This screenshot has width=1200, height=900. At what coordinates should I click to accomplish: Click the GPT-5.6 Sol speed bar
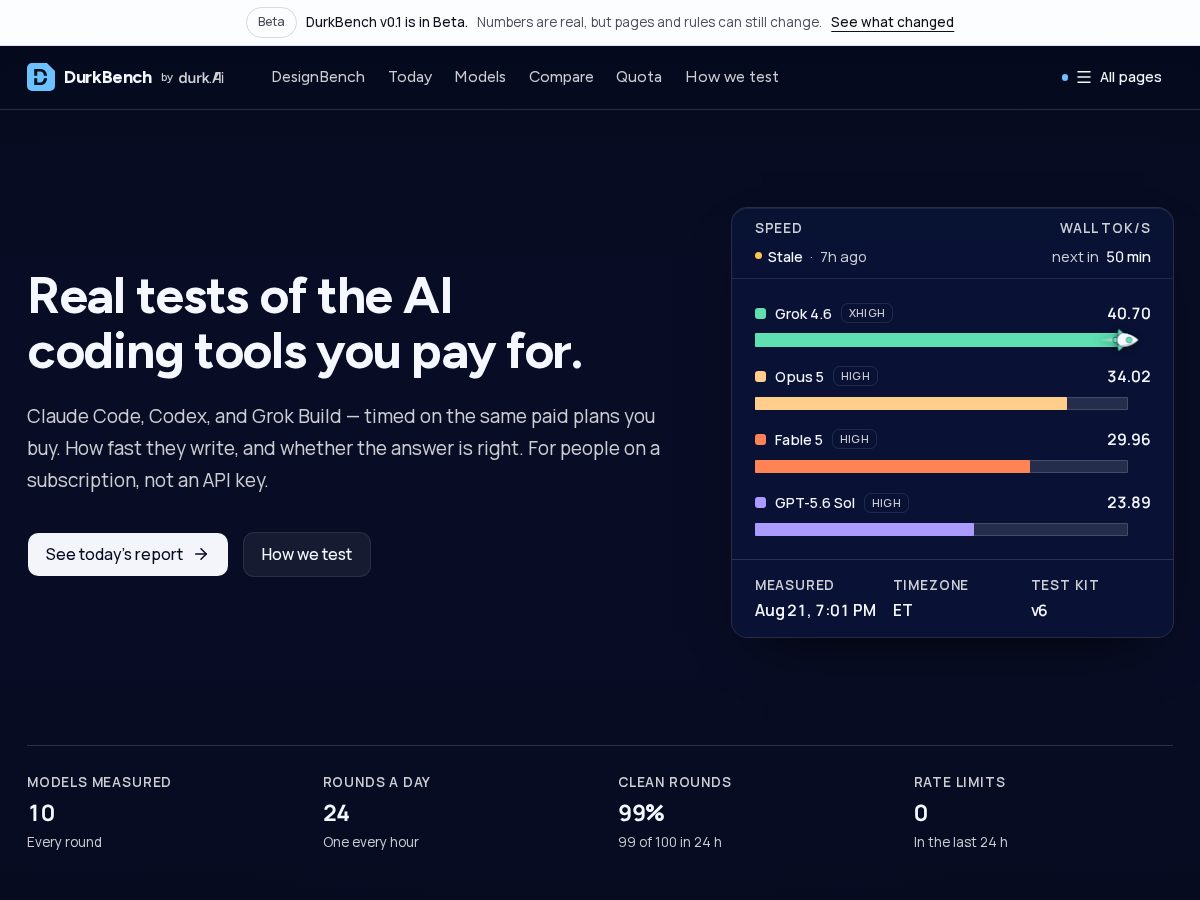[941, 529]
